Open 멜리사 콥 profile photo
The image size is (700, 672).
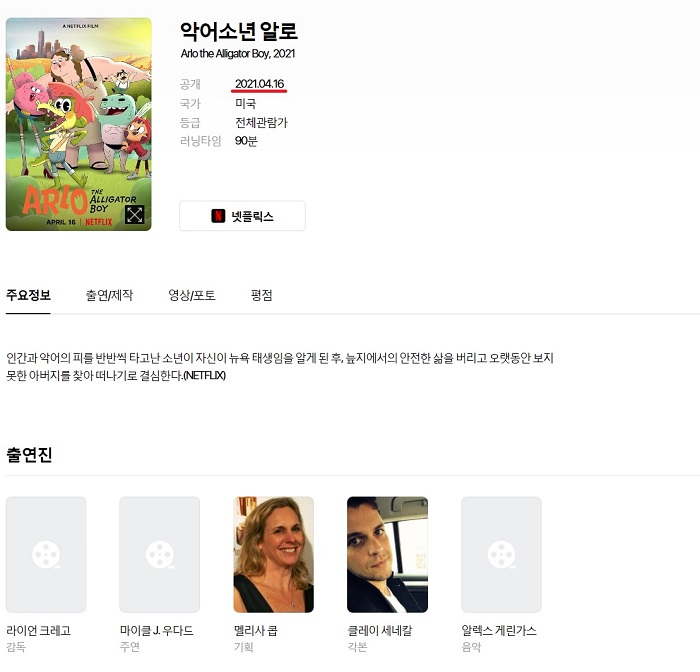(274, 555)
